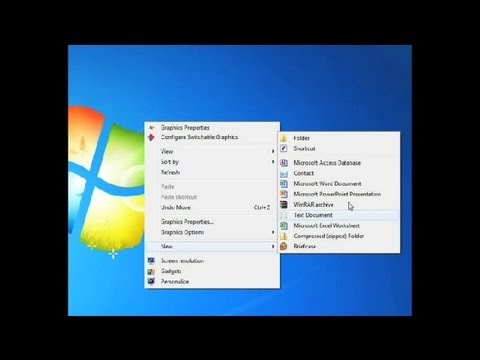Screen dimensions: 480x360
Task: Click the Shortcut icon in New submenu
Action: 284,148
